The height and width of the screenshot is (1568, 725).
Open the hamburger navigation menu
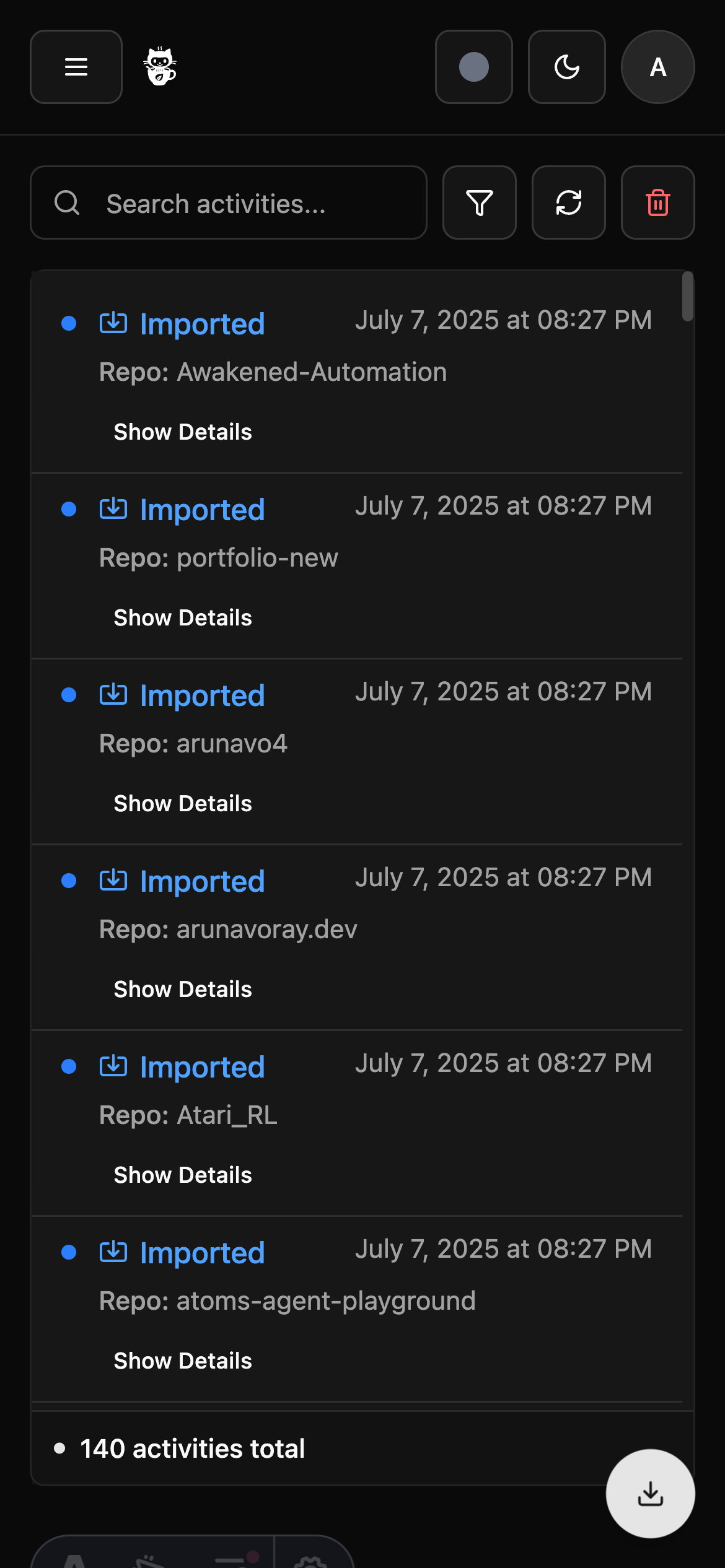pyautogui.click(x=76, y=67)
